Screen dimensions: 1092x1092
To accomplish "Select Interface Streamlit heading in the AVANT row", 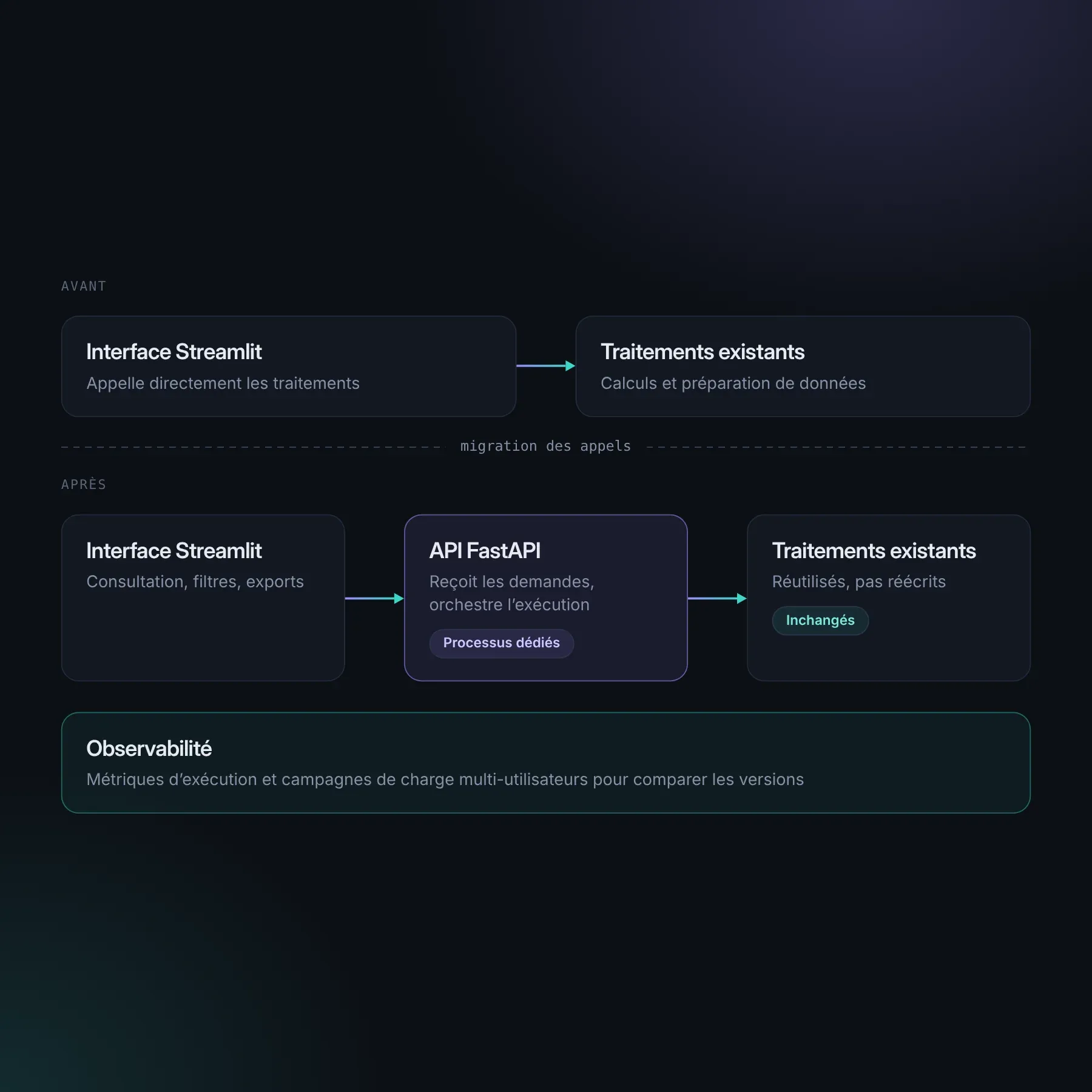I will [174, 352].
